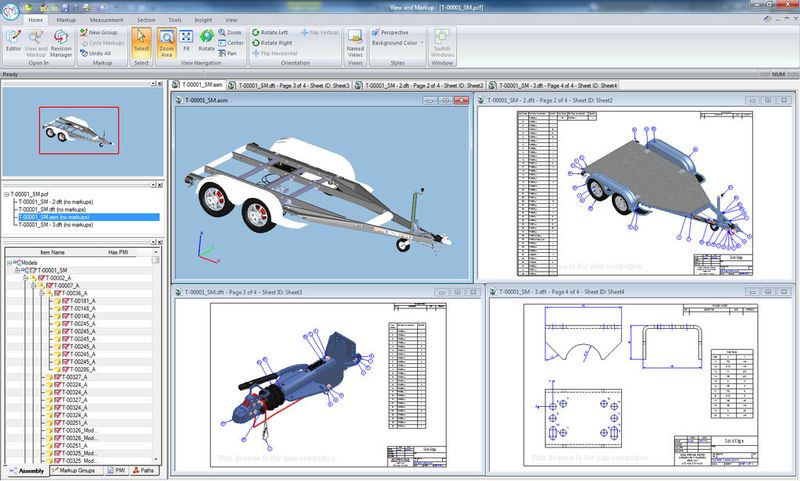Click the PMI tab icon
Screen dimensions: 800x481
pyautogui.click(x=111, y=470)
